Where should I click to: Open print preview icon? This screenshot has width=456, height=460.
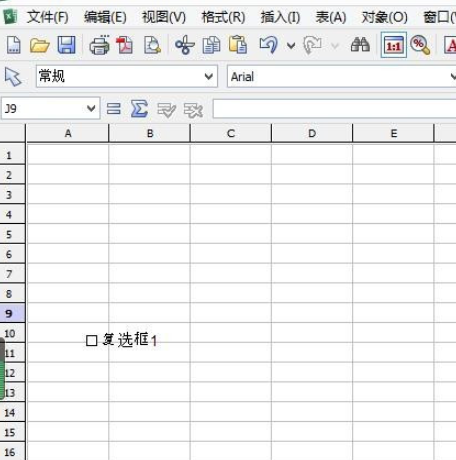click(152, 45)
